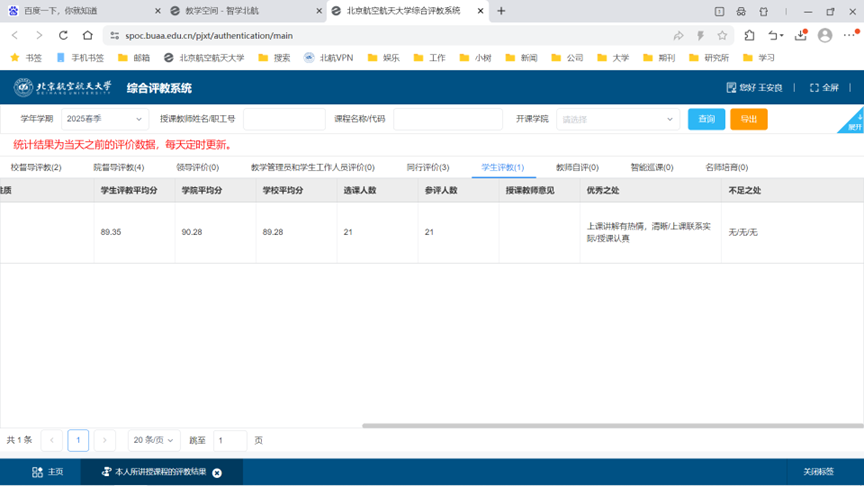Open browser three-dot menu
Screen dimensions: 864x486
tap(850, 35)
